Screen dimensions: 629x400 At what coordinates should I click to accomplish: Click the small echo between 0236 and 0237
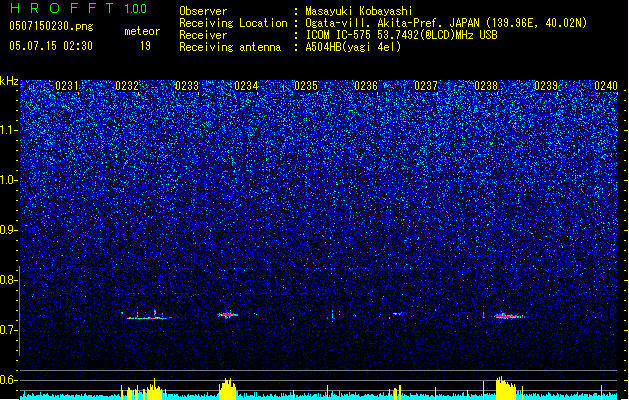397,314
